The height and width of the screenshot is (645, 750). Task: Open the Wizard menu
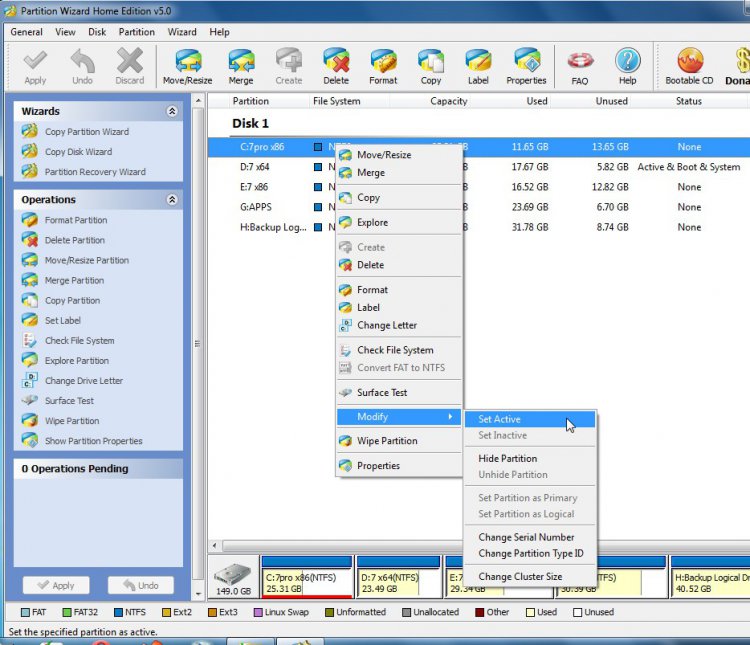click(x=182, y=32)
